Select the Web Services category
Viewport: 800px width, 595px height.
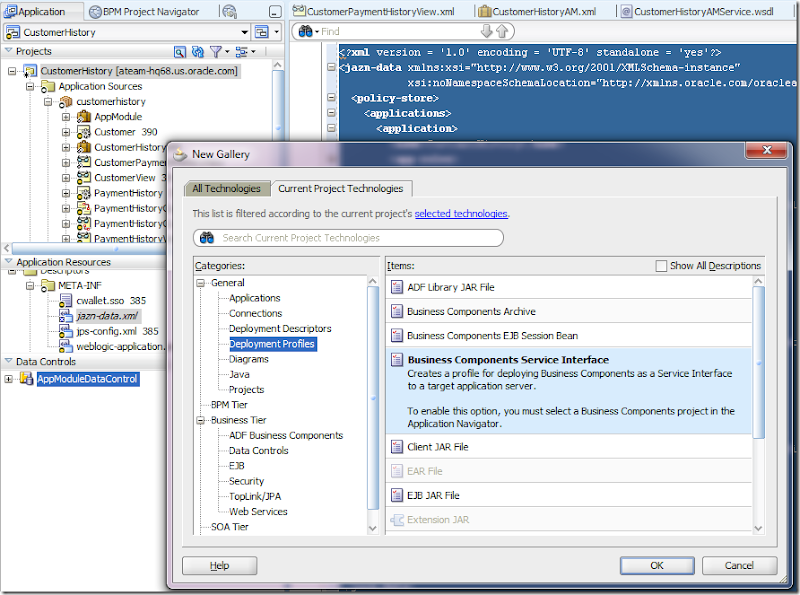[258, 512]
